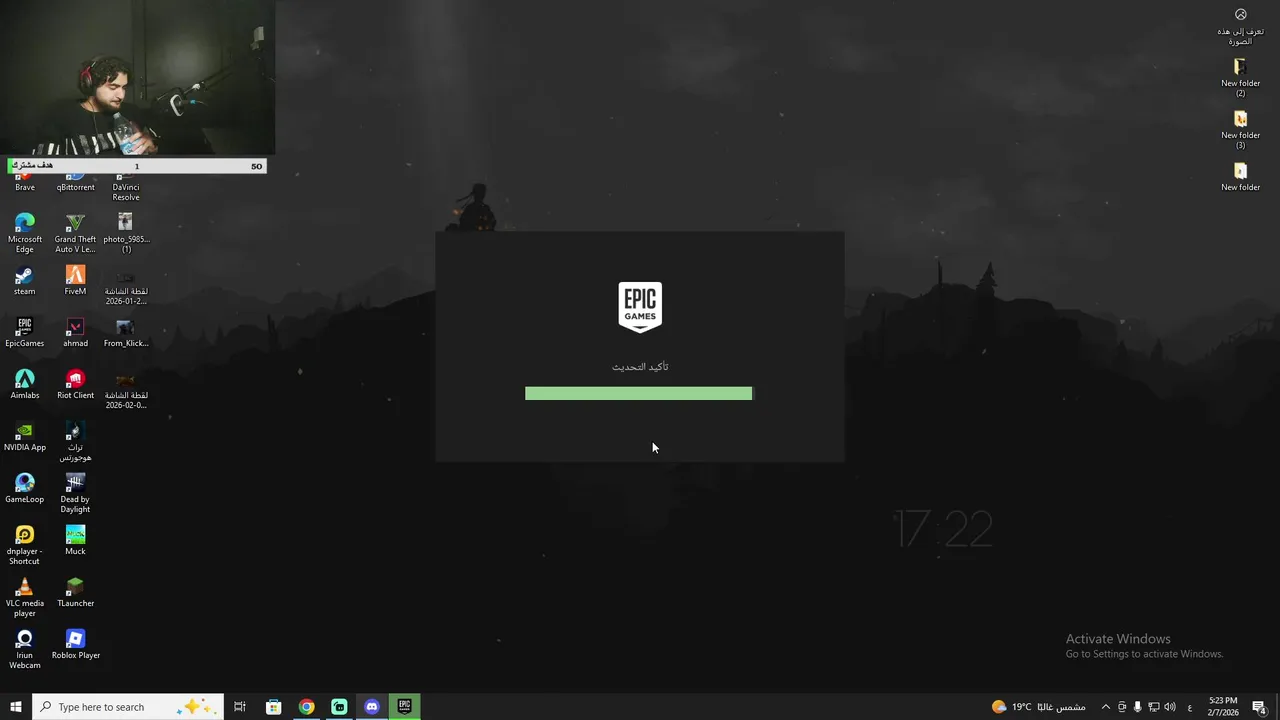This screenshot has height=720, width=1280.
Task: Select the GameLoop desktop shortcut
Action: 25,488
